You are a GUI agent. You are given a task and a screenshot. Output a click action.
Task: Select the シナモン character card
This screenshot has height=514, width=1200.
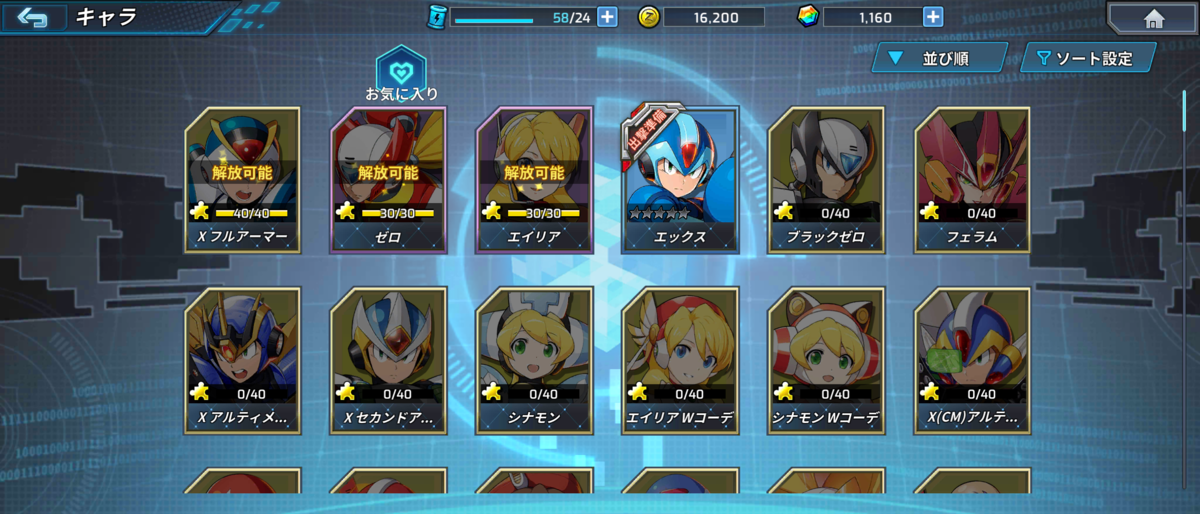[x=535, y=360]
